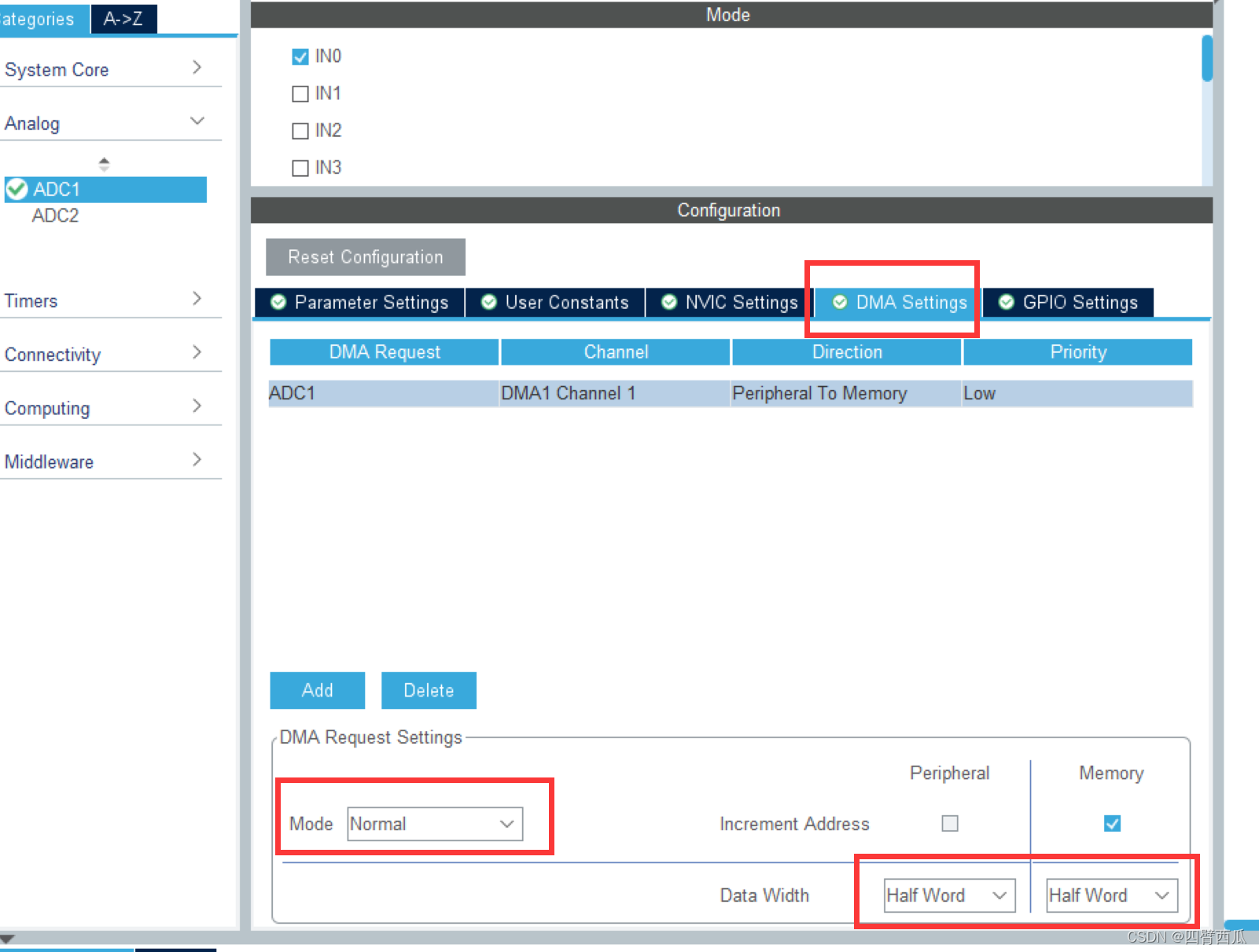
Task: Click the DMA1 Channel 1 cell
Action: (x=615, y=393)
